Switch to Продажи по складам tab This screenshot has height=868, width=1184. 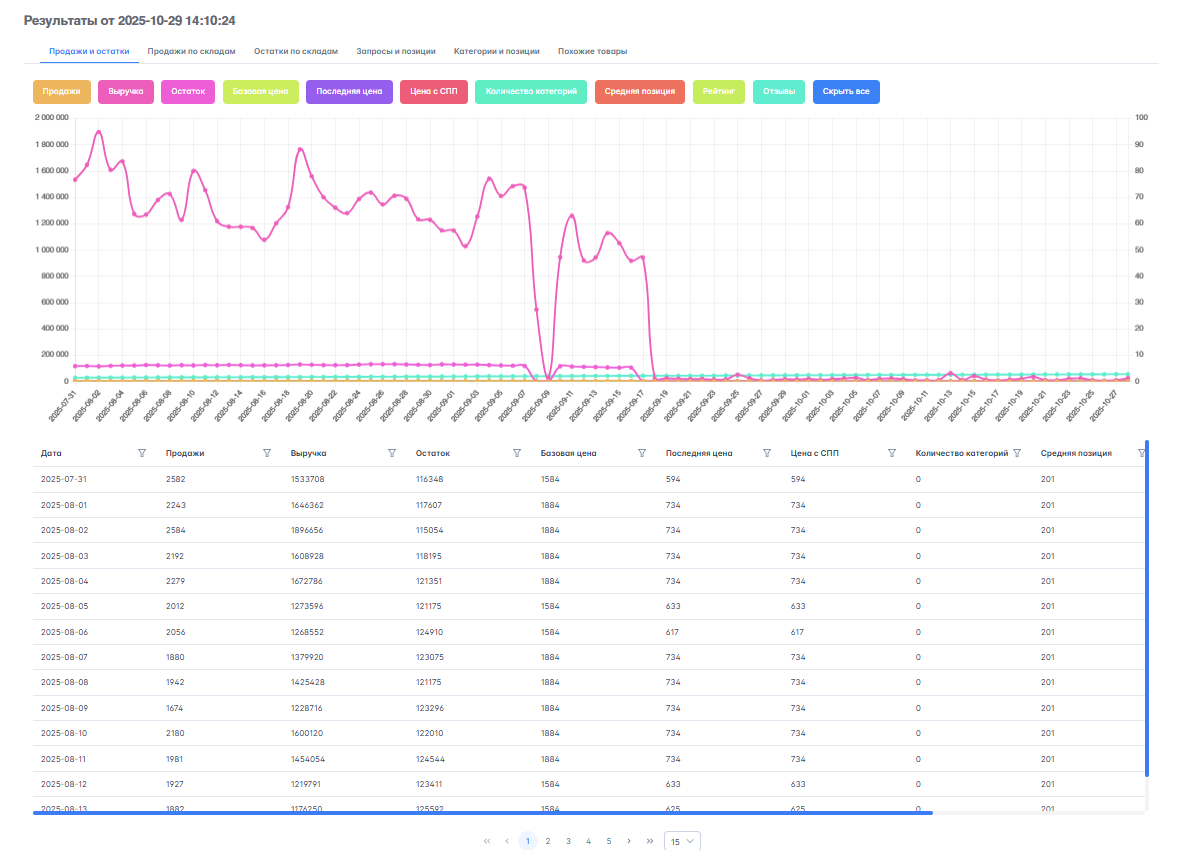pyautogui.click(x=191, y=51)
